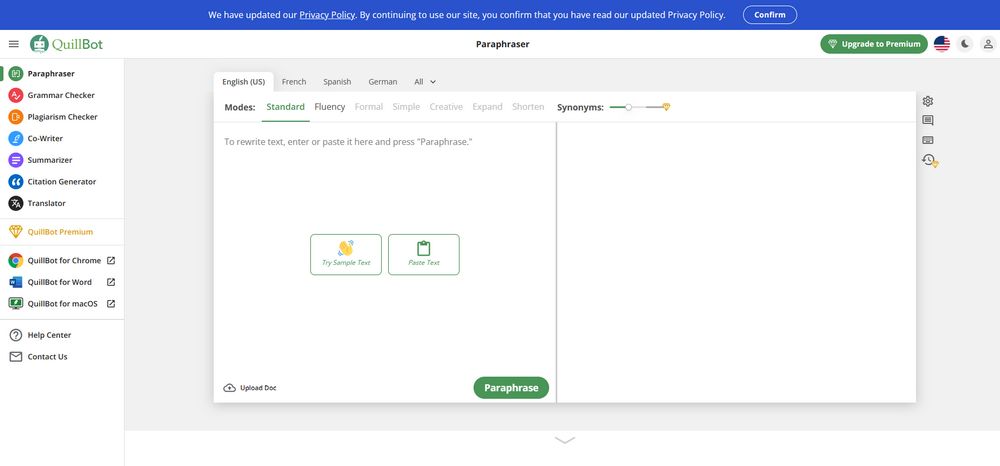Click the Try Sample Text button

[346, 254]
